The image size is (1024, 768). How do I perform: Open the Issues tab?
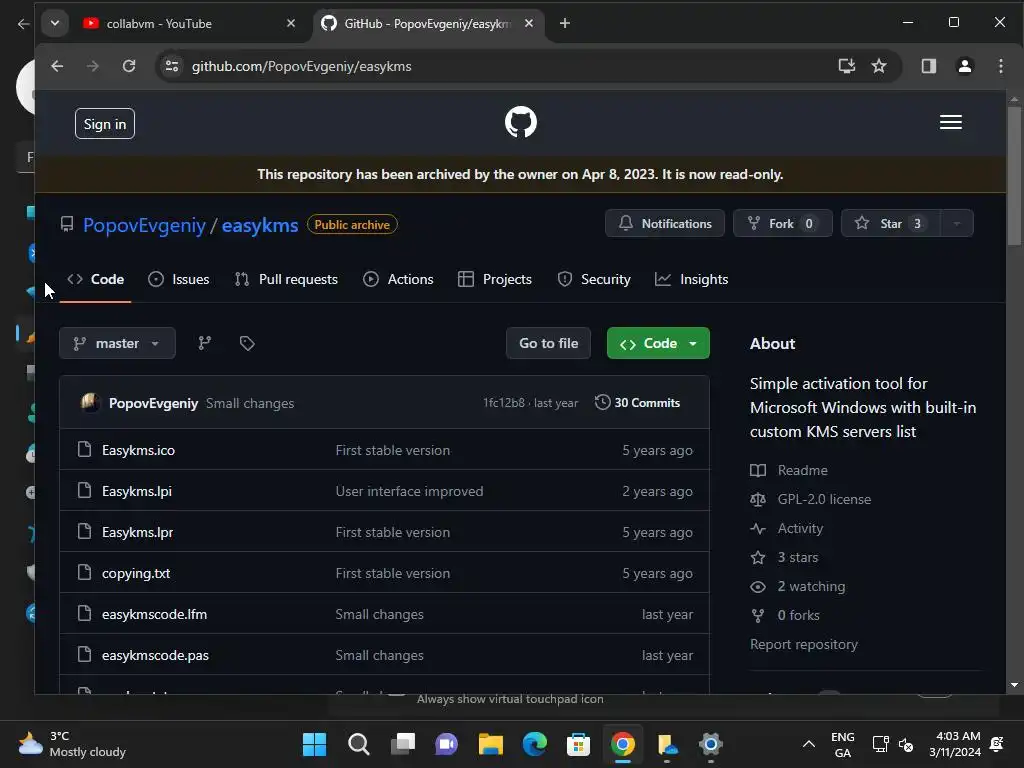(x=179, y=279)
